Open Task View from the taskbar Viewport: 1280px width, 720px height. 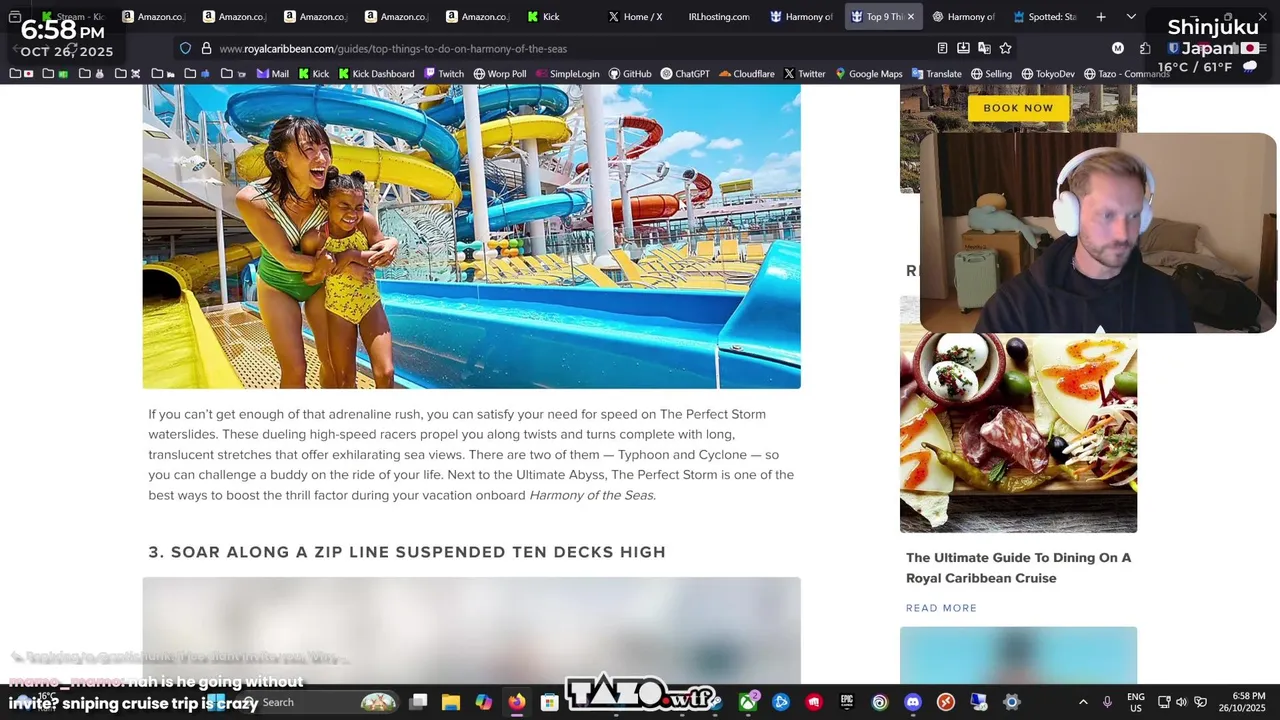[418, 702]
